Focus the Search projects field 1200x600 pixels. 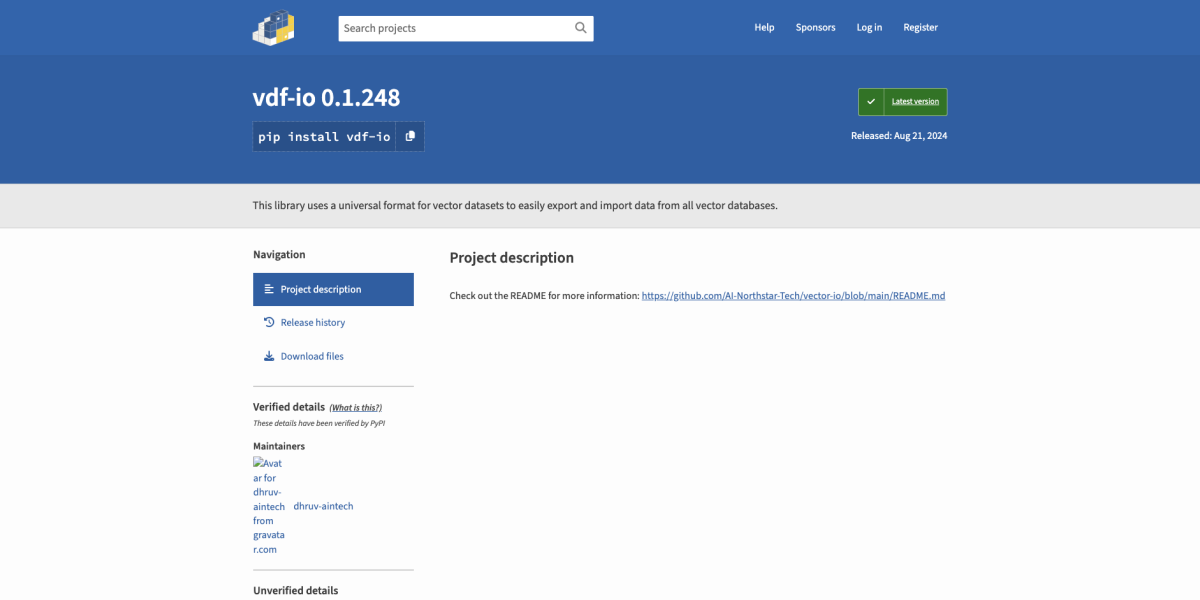455,28
